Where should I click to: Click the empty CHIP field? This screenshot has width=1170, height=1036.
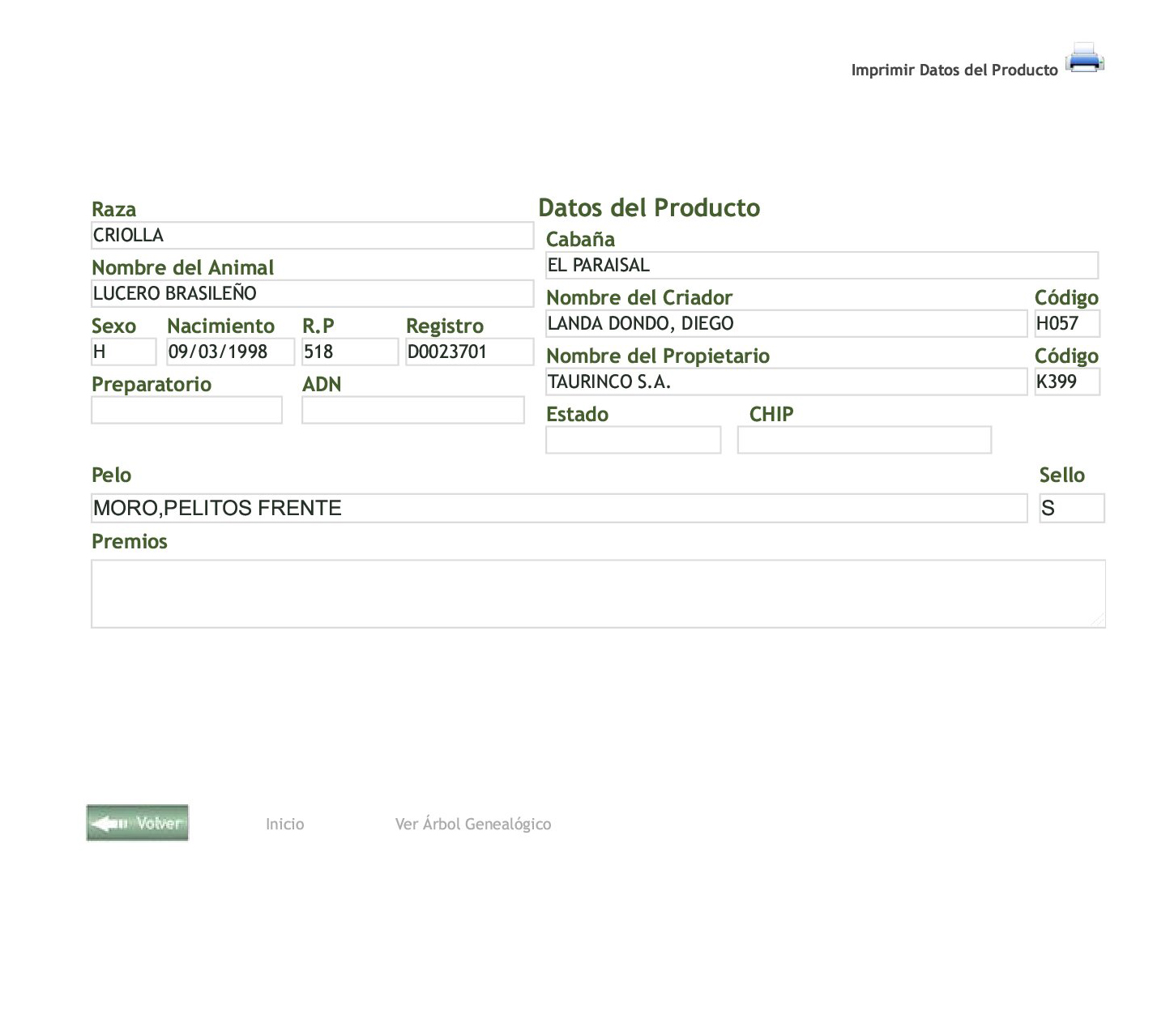864,441
